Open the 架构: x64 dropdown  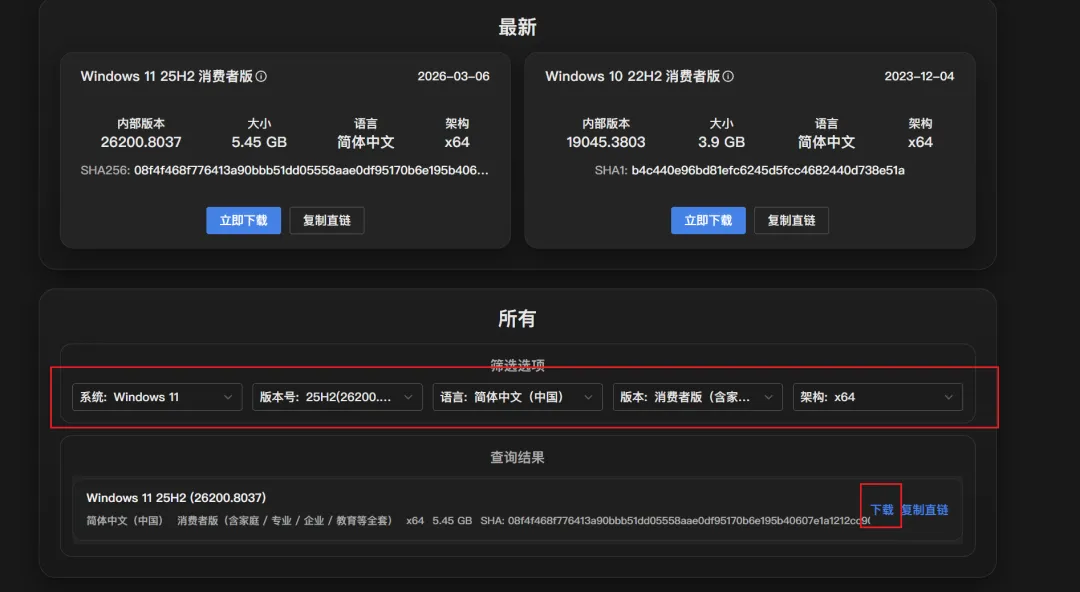point(878,397)
